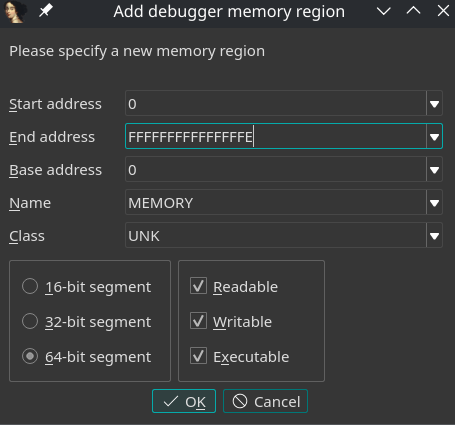Choose the 64-bit segment radio button
The width and height of the screenshot is (455, 425).
pos(30,356)
